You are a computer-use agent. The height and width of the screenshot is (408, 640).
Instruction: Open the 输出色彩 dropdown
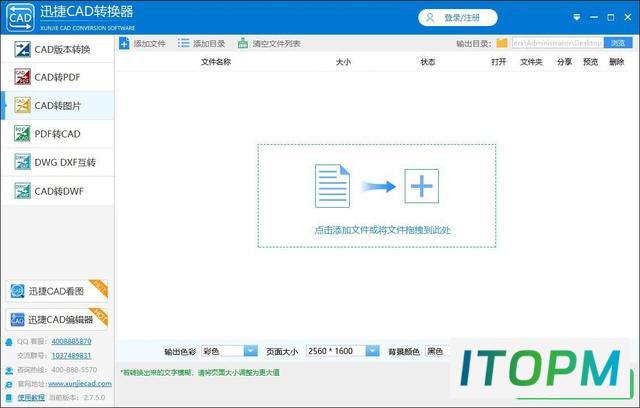point(229,351)
